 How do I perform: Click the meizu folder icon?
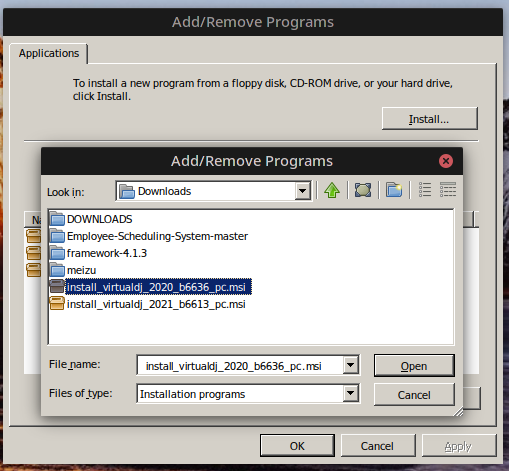point(57,270)
